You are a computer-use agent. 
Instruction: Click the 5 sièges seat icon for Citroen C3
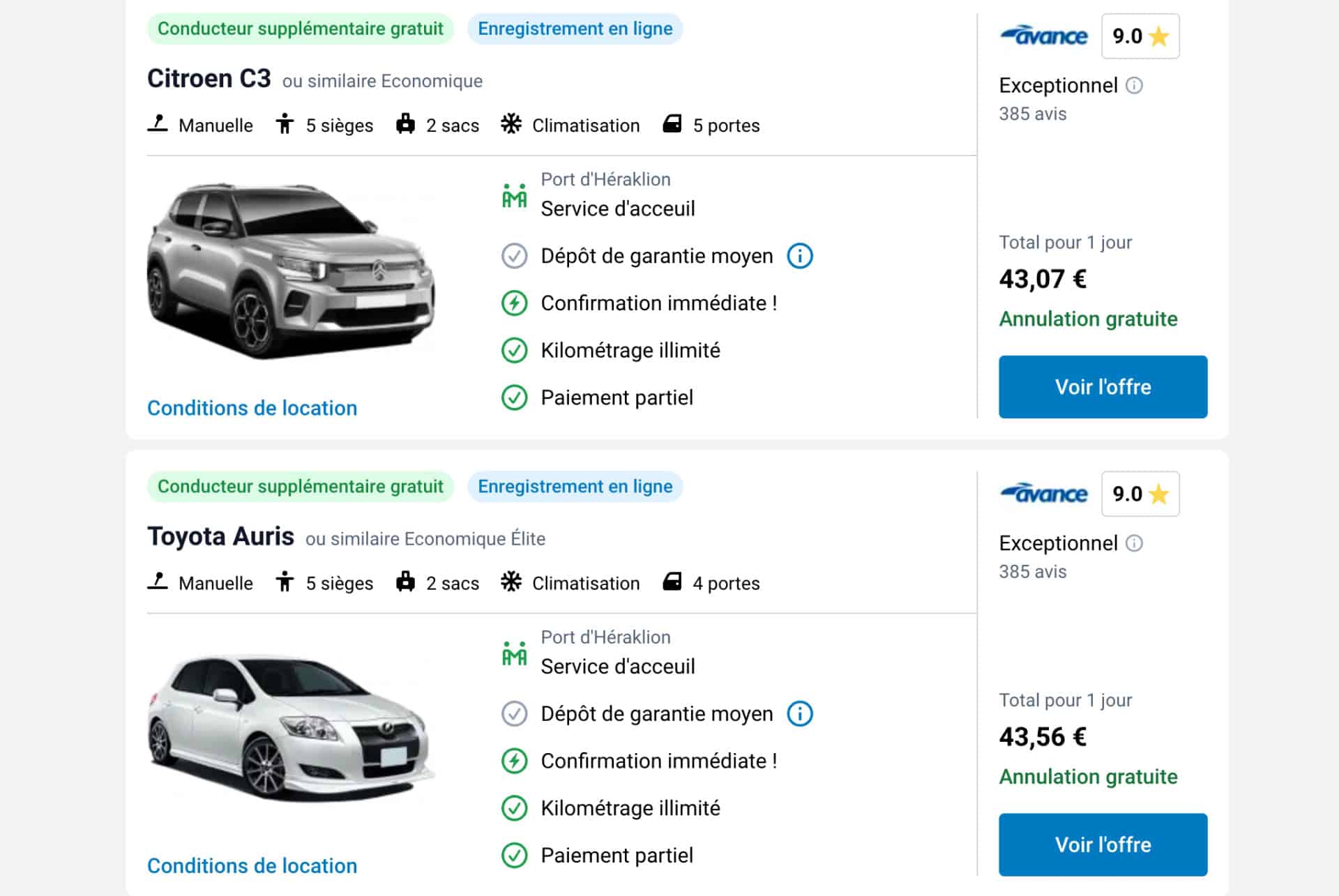coord(286,124)
